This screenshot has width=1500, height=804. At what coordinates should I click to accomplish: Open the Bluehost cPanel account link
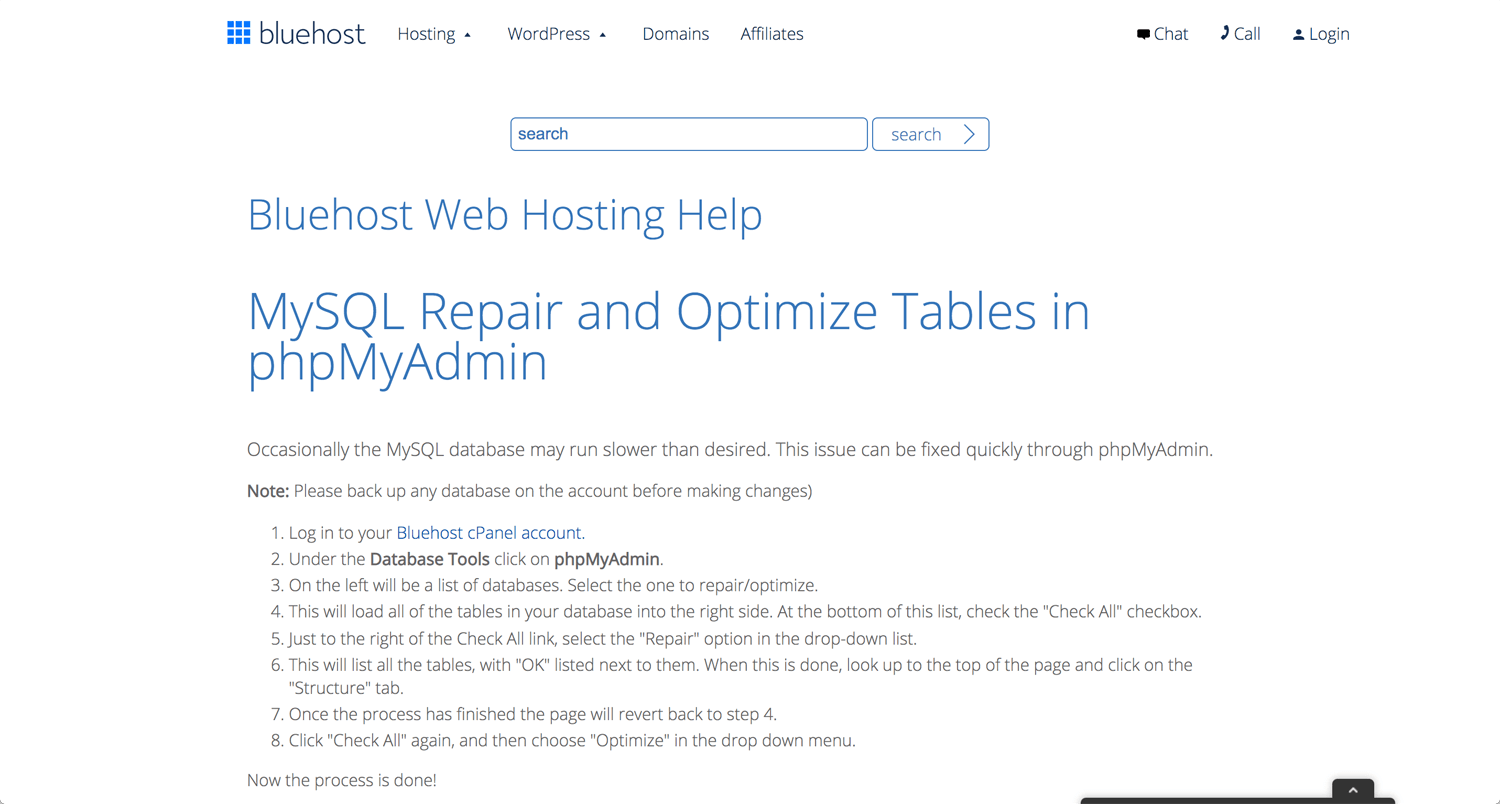click(489, 533)
